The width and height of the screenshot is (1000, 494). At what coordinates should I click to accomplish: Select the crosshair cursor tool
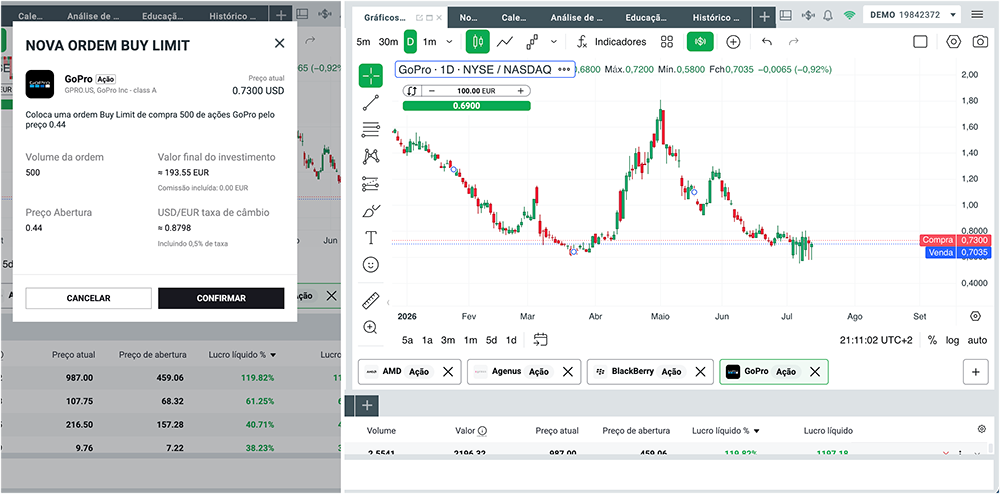[x=371, y=75]
